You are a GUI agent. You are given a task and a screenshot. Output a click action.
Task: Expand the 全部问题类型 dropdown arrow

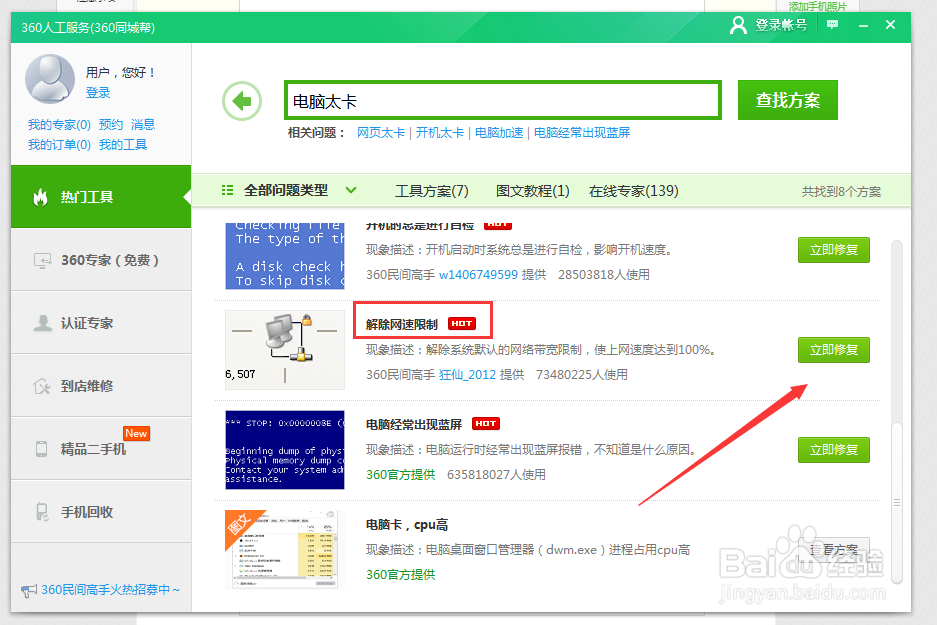(x=351, y=191)
